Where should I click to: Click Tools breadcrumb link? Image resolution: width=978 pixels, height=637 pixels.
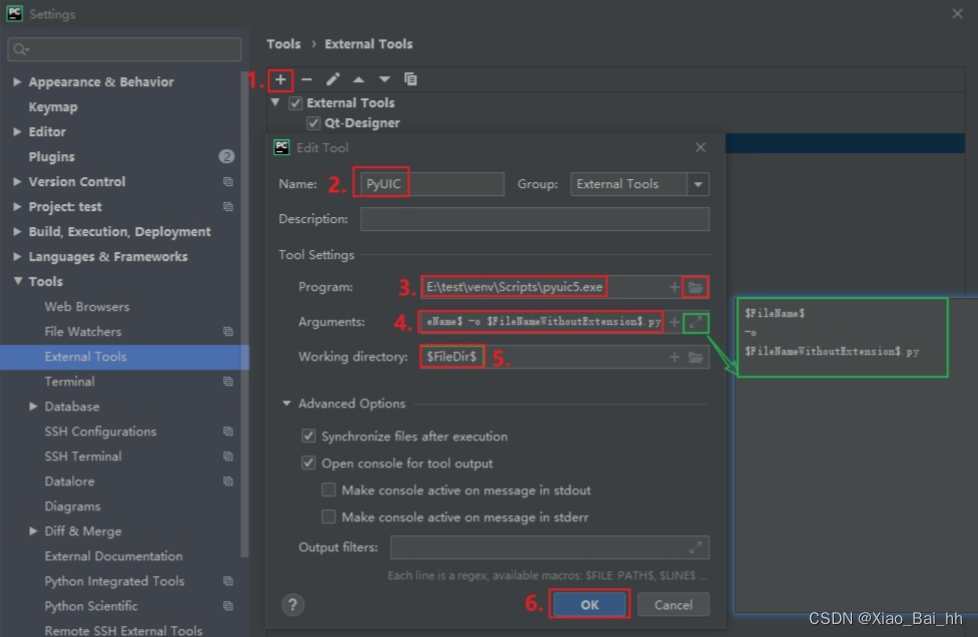click(284, 44)
